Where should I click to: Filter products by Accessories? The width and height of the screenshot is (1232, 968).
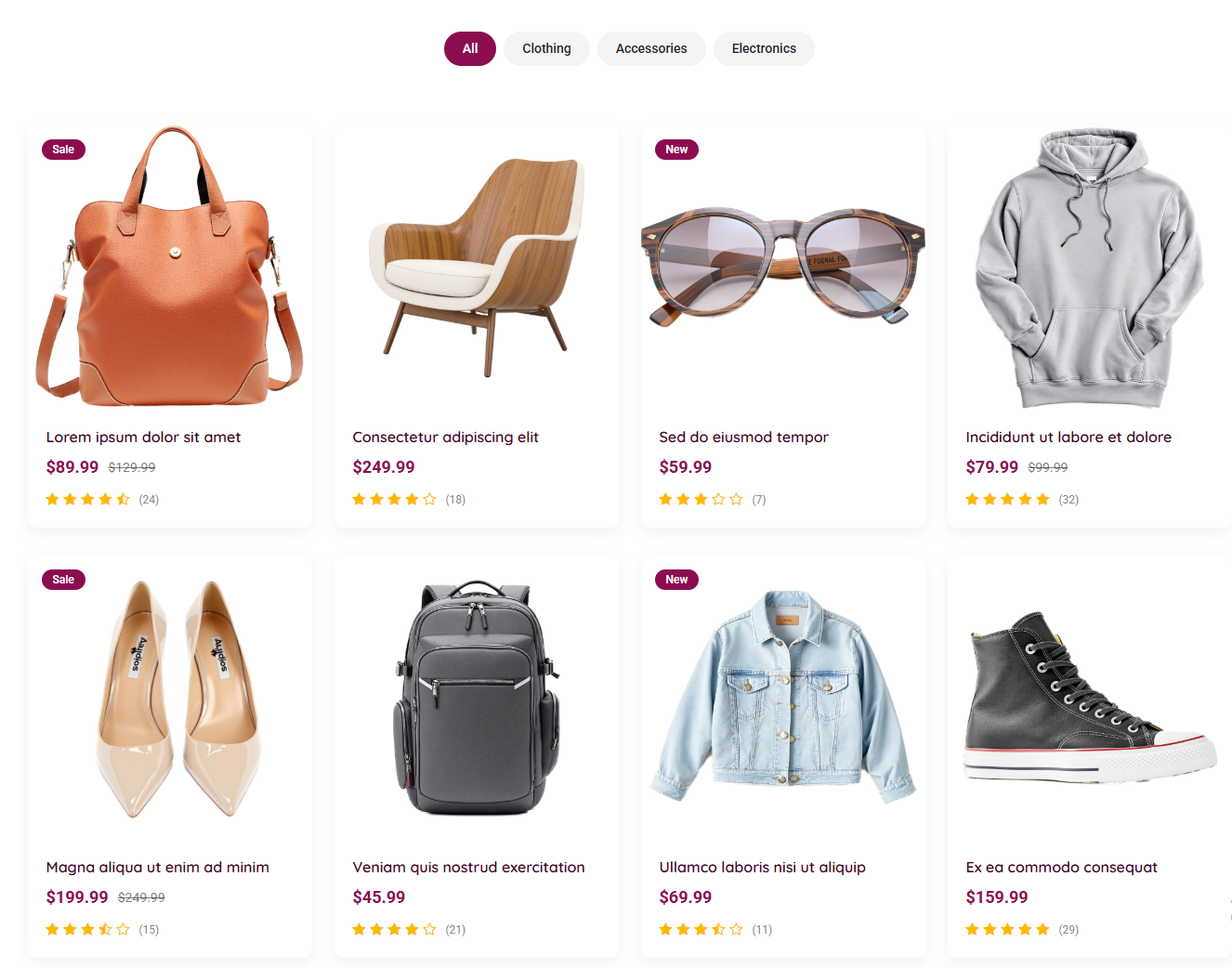click(x=651, y=48)
